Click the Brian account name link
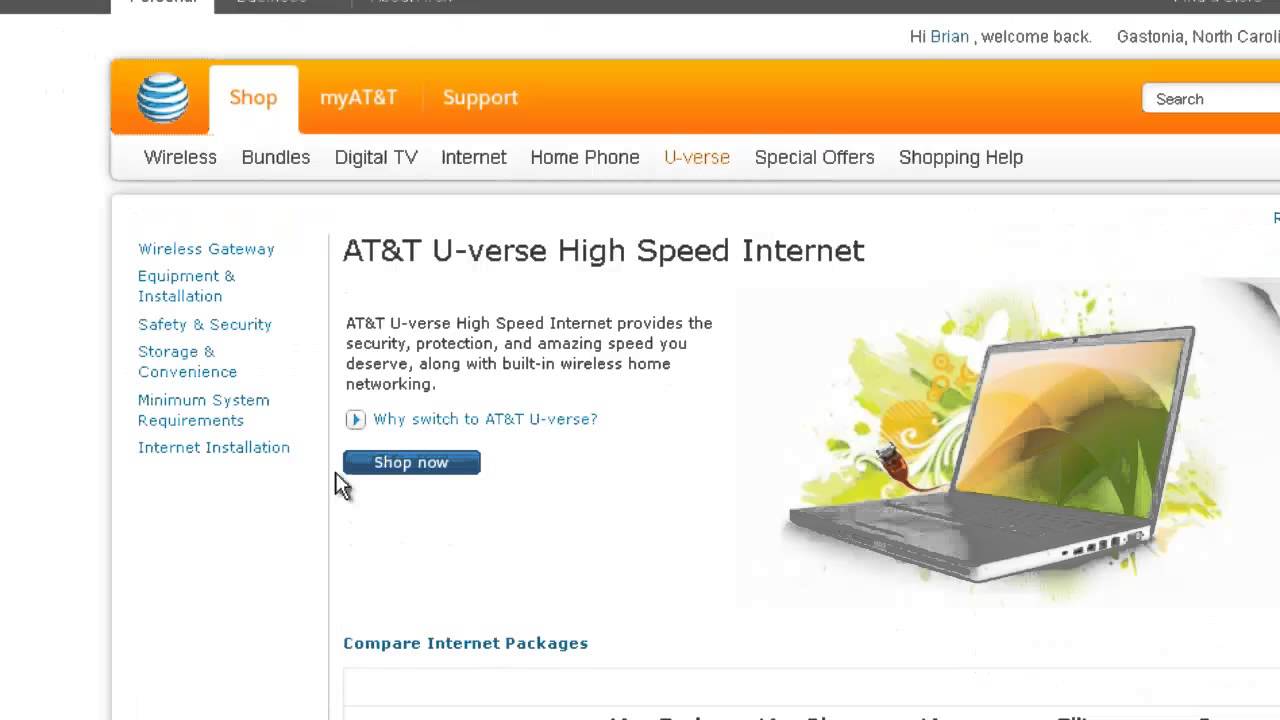This screenshot has height=720, width=1280. pos(950,36)
